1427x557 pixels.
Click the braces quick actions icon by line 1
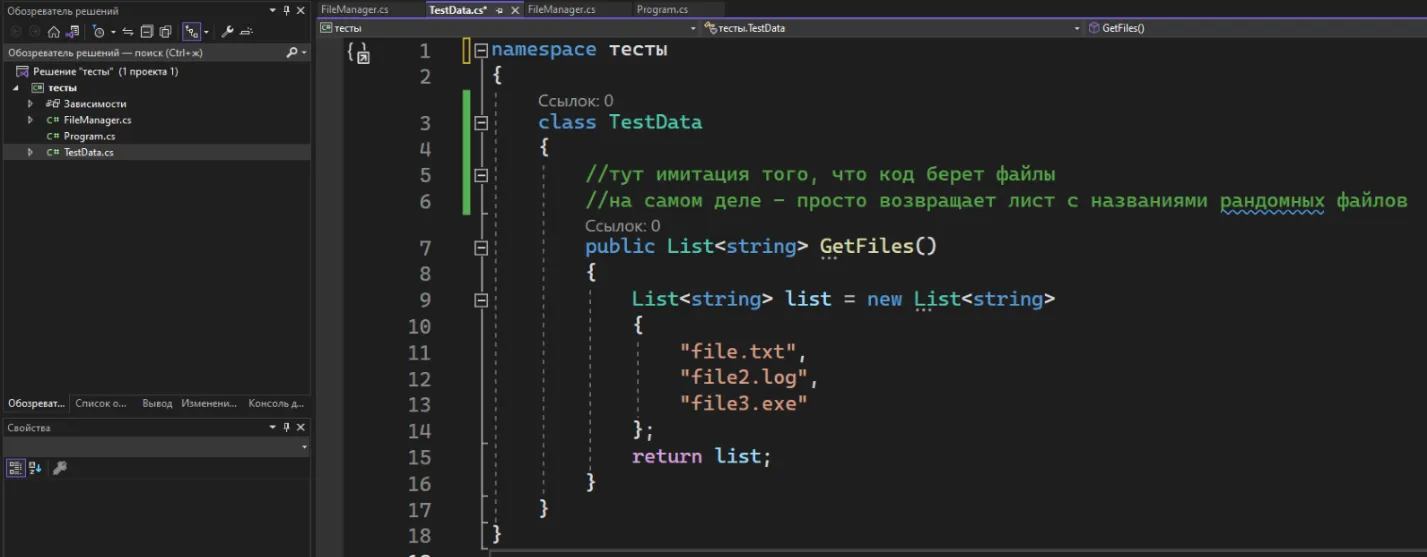pos(358,52)
